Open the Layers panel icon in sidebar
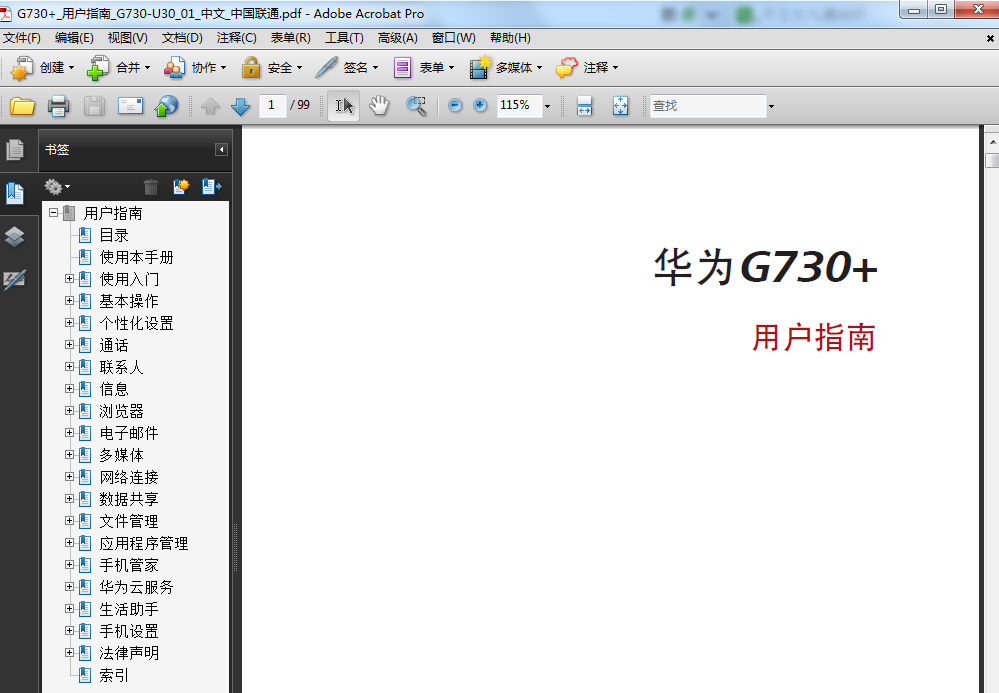This screenshot has height=693, width=999. pyautogui.click(x=15, y=236)
